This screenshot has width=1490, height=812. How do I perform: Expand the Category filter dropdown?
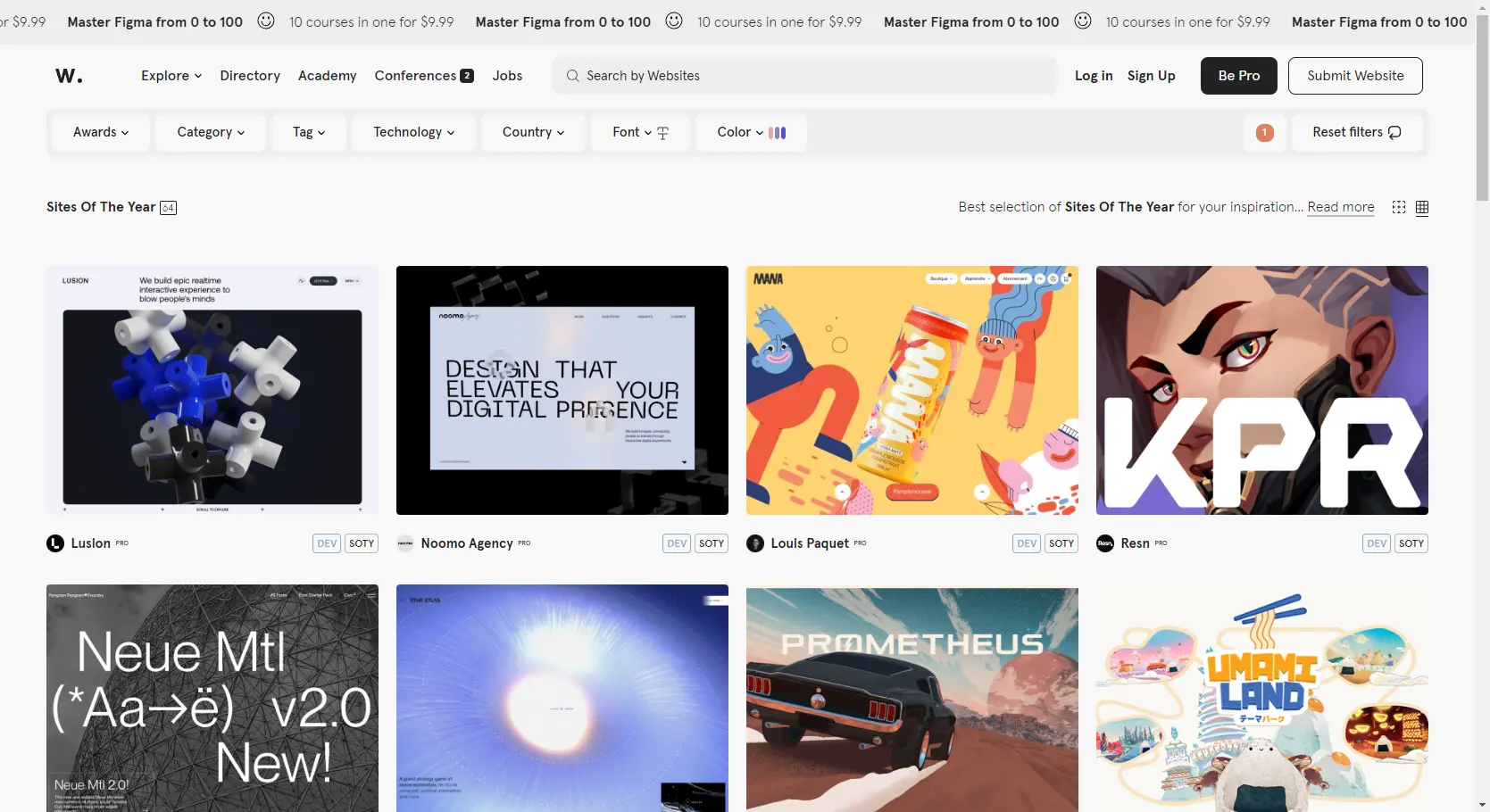[x=211, y=132]
